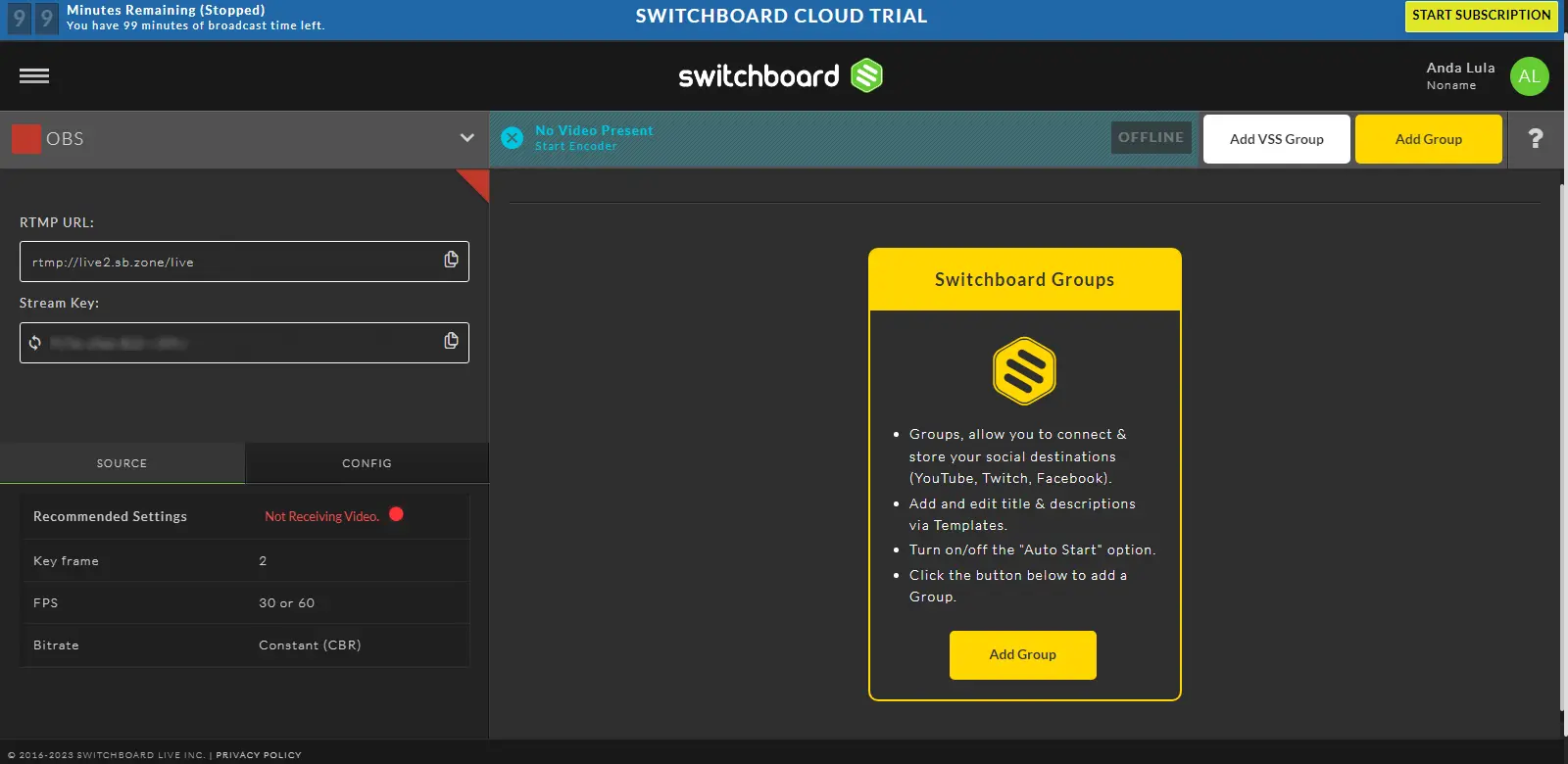Click the Start Subscription button
The height and width of the screenshot is (764, 1568).
[1481, 16]
